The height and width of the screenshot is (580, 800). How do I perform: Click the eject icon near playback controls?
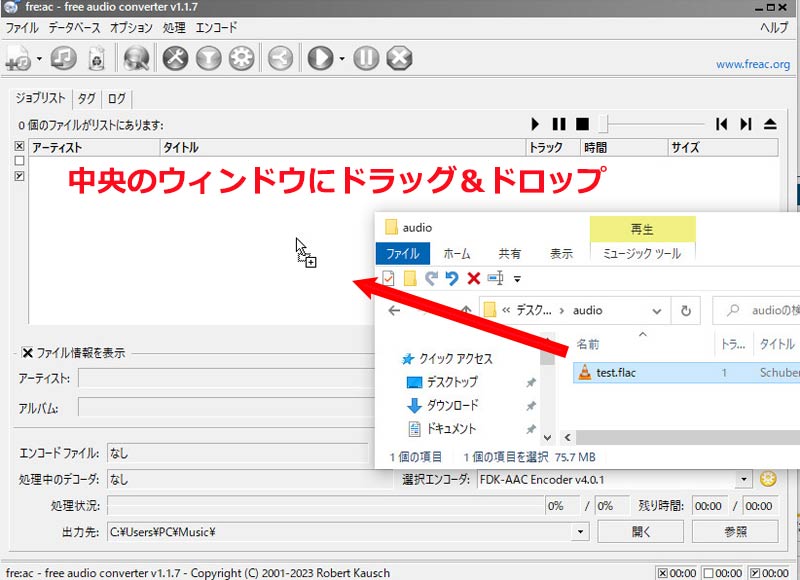771,123
